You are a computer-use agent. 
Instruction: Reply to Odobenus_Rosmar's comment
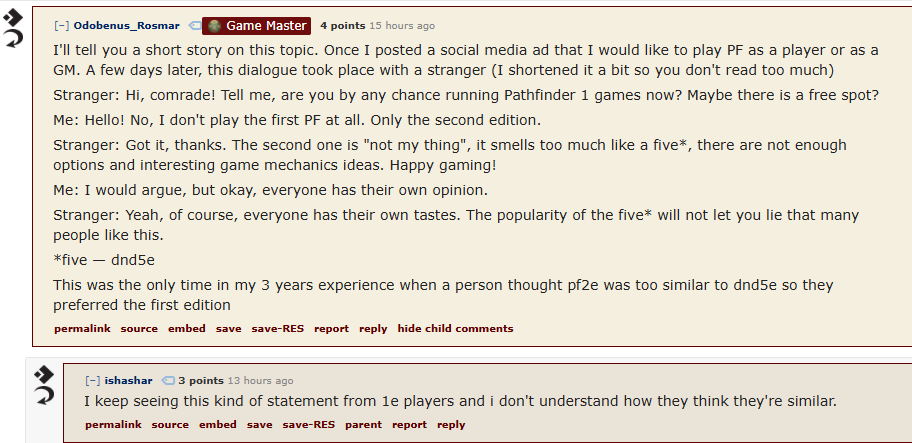tap(373, 328)
